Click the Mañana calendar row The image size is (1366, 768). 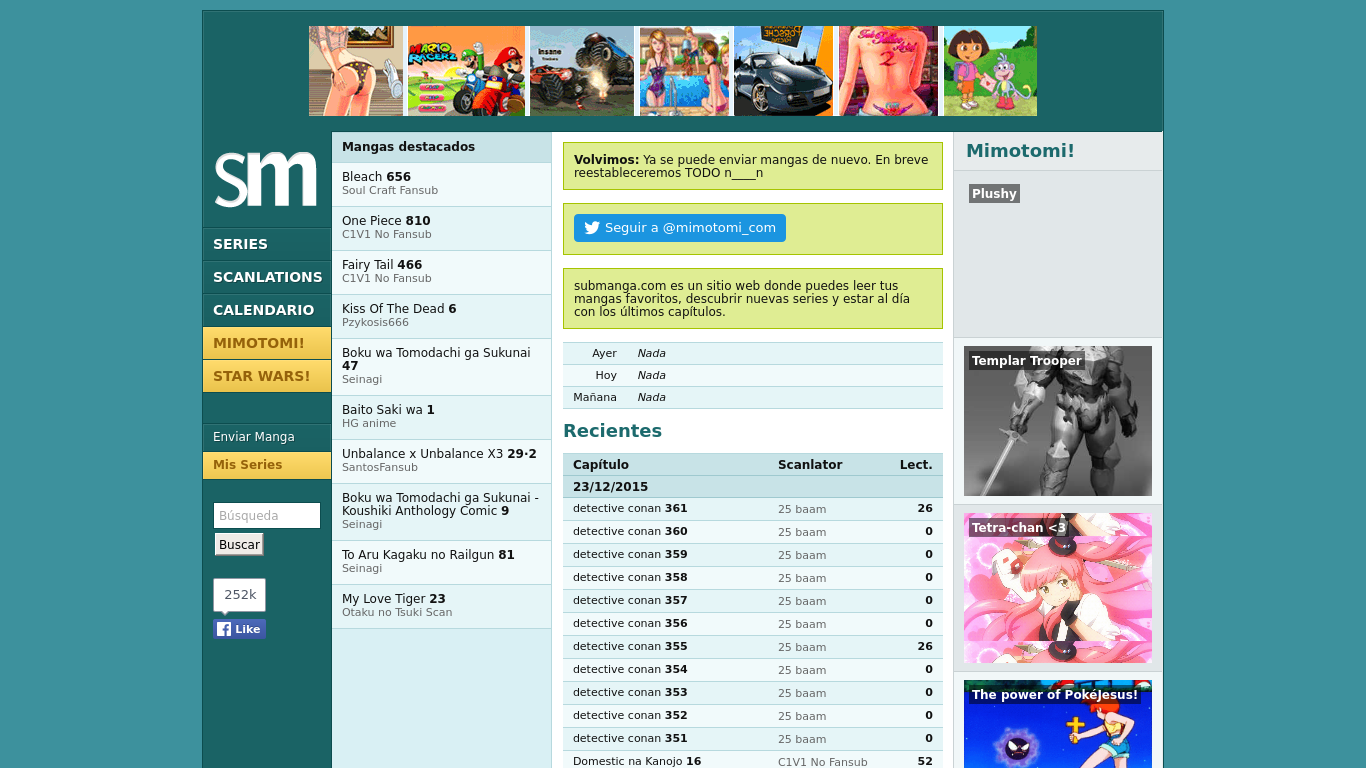[753, 398]
